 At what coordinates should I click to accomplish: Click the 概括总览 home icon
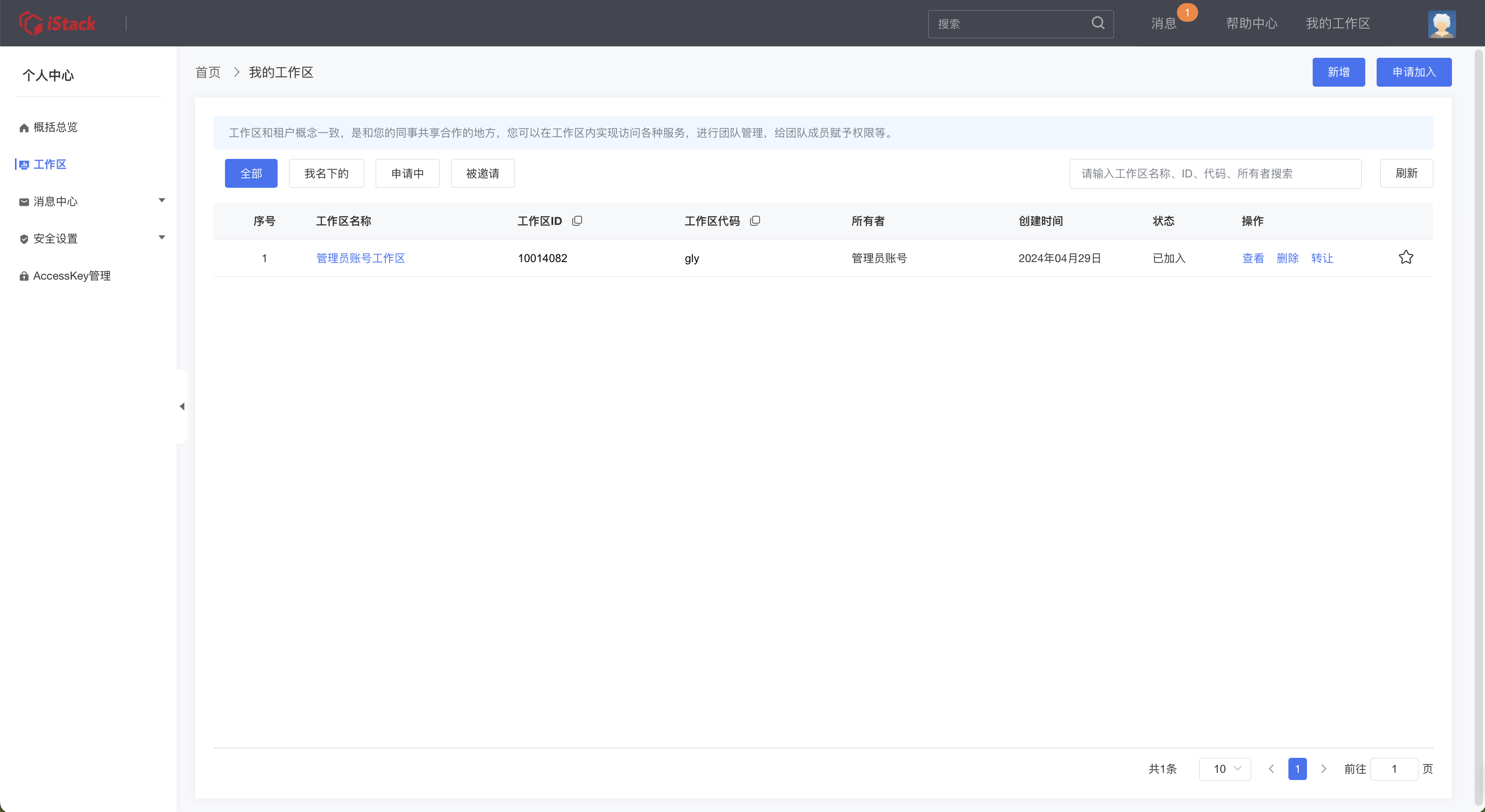coord(24,127)
